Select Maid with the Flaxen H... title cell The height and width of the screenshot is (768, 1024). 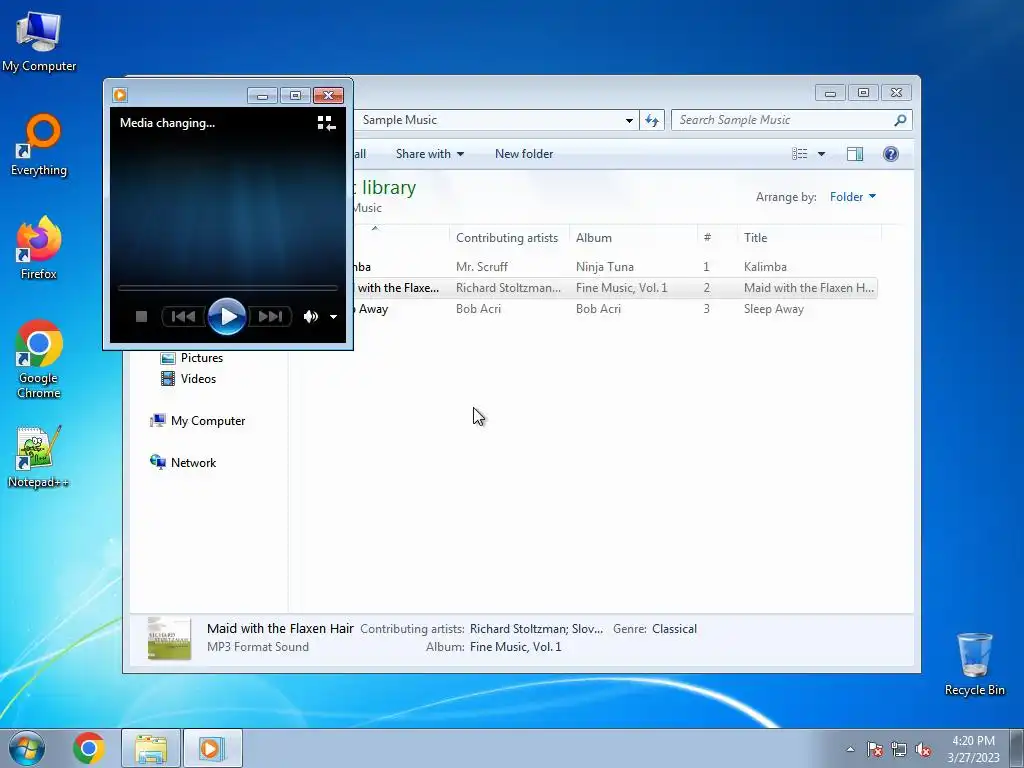pos(808,288)
